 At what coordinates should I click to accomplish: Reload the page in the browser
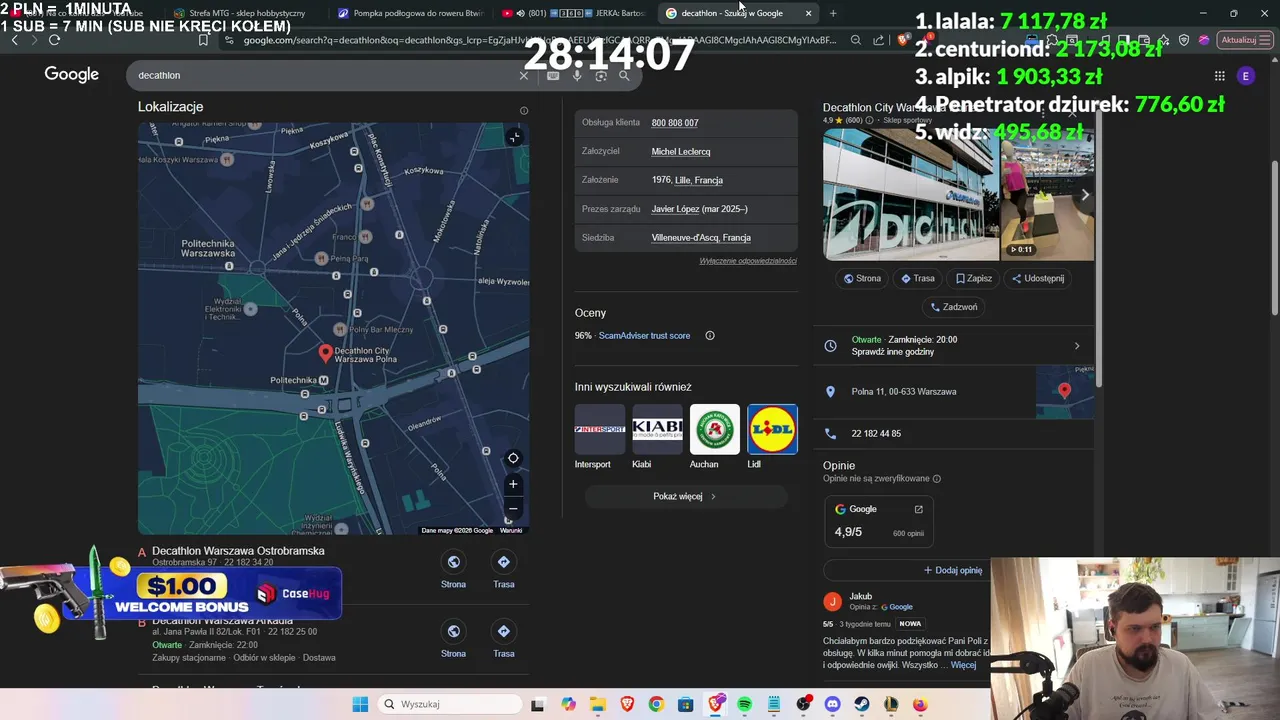tap(54, 40)
